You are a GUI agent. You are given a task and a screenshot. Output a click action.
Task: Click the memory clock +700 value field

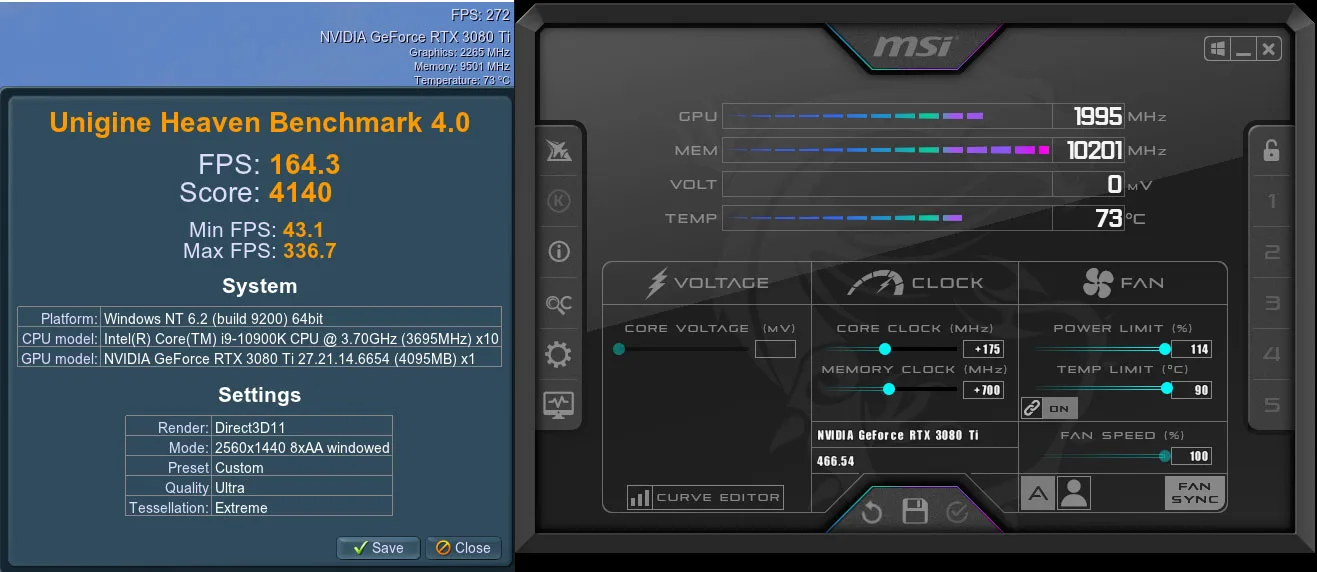pos(983,390)
